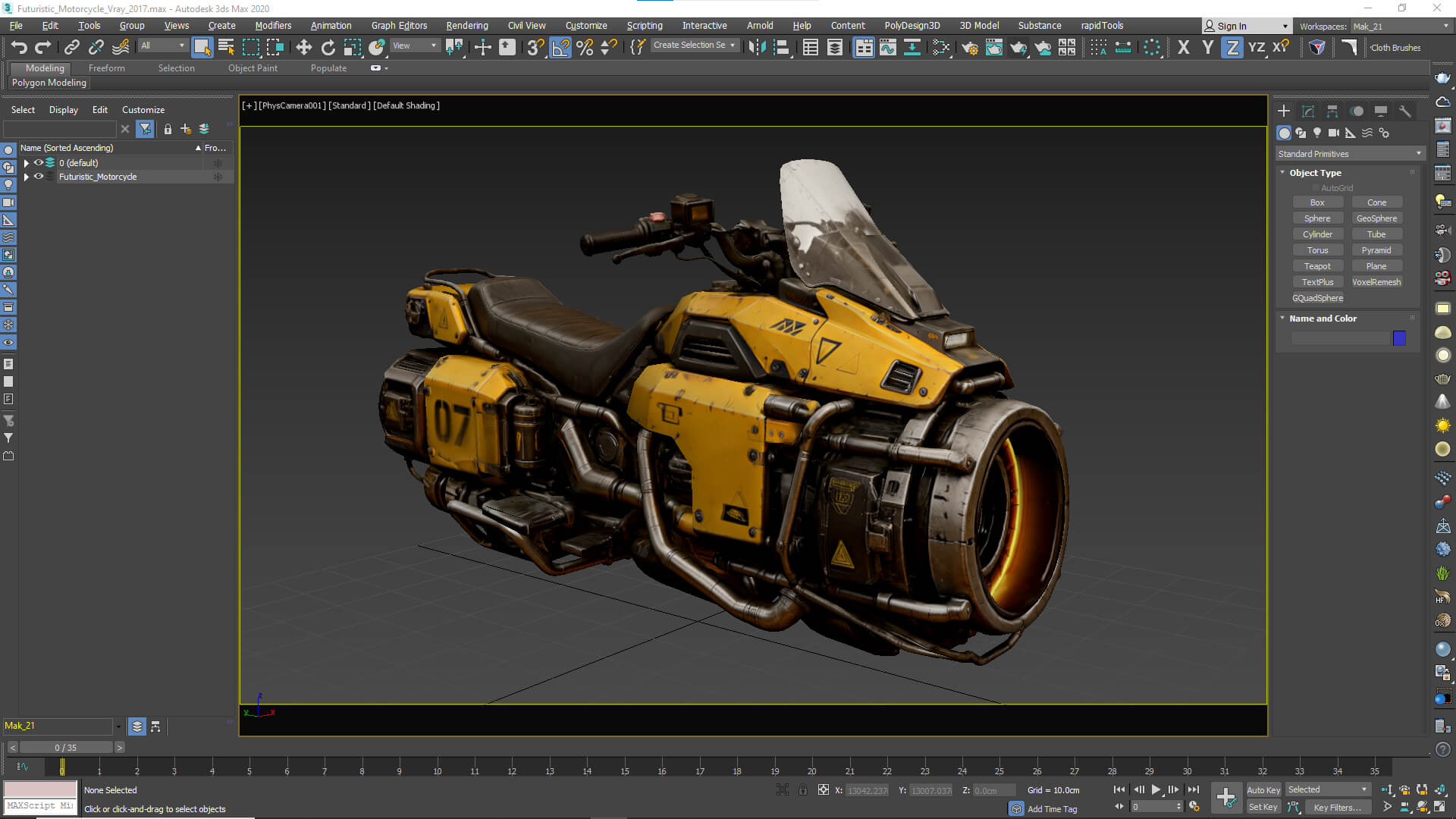Collapse the Name and Color rollout
Viewport: 1456px width, 819px height.
point(1323,318)
